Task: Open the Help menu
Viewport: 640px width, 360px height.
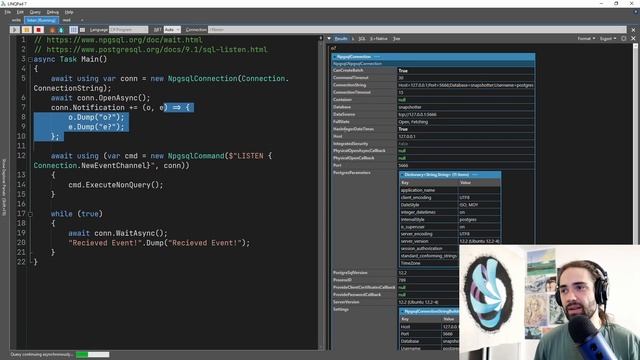Action: pyautogui.click(x=69, y=12)
